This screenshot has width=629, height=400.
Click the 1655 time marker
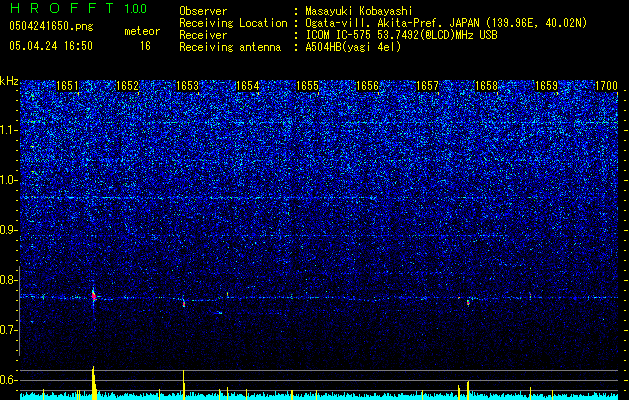[x=307, y=86]
